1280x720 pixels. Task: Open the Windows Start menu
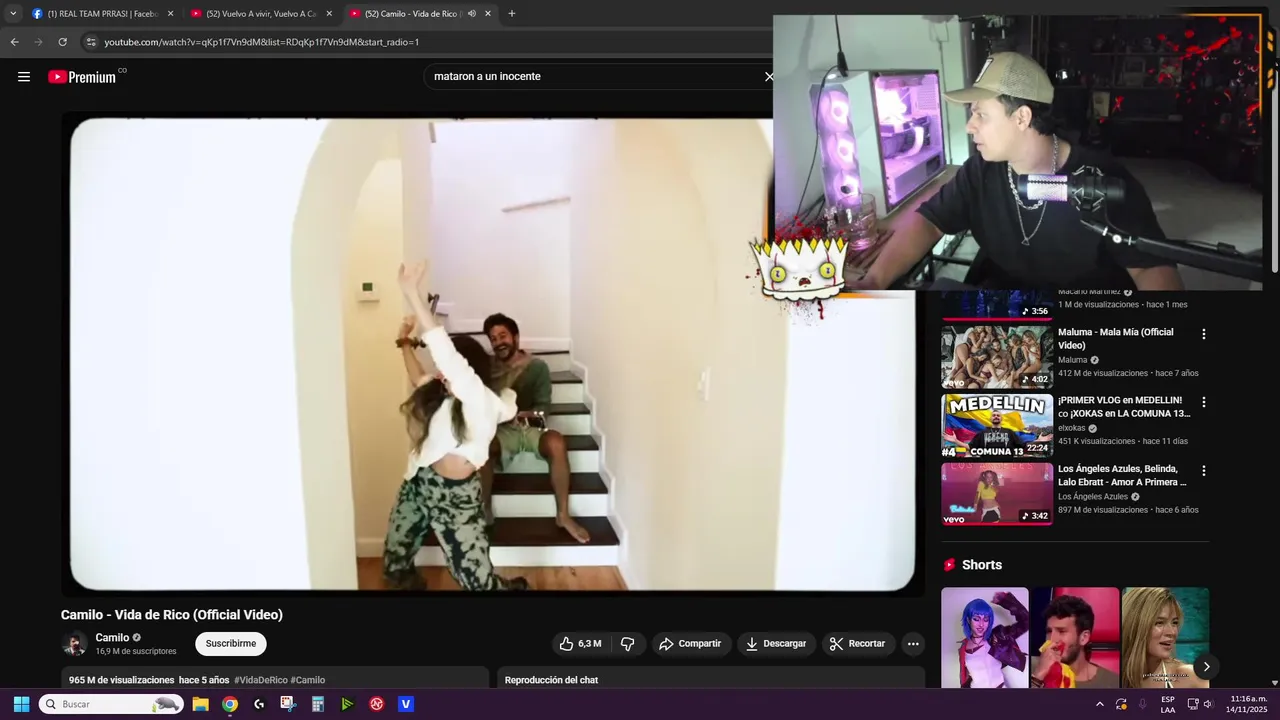pos(21,704)
